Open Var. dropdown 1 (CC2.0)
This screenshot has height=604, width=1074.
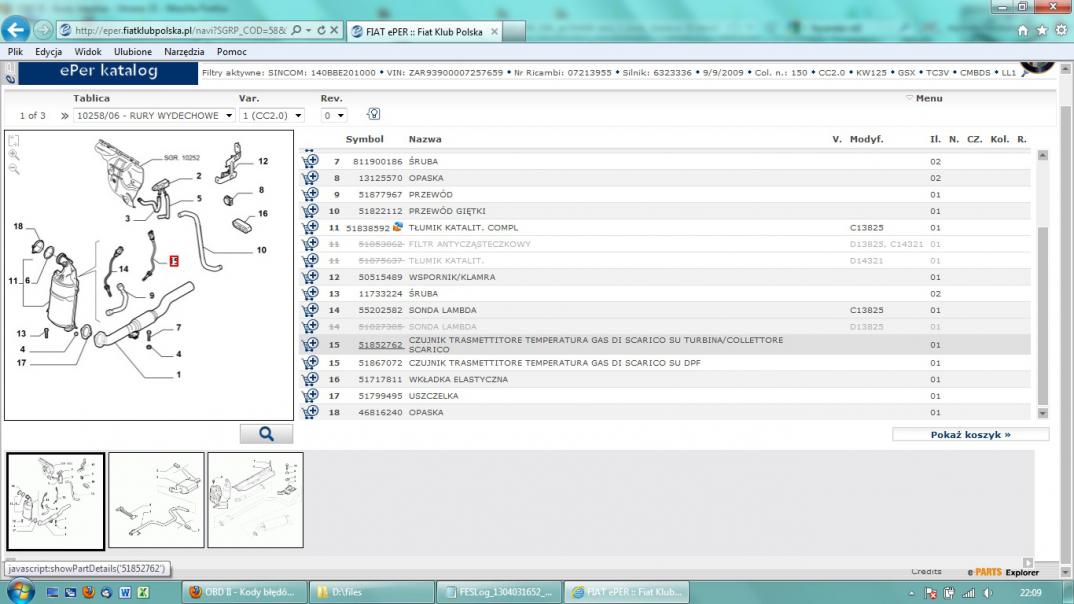271,115
